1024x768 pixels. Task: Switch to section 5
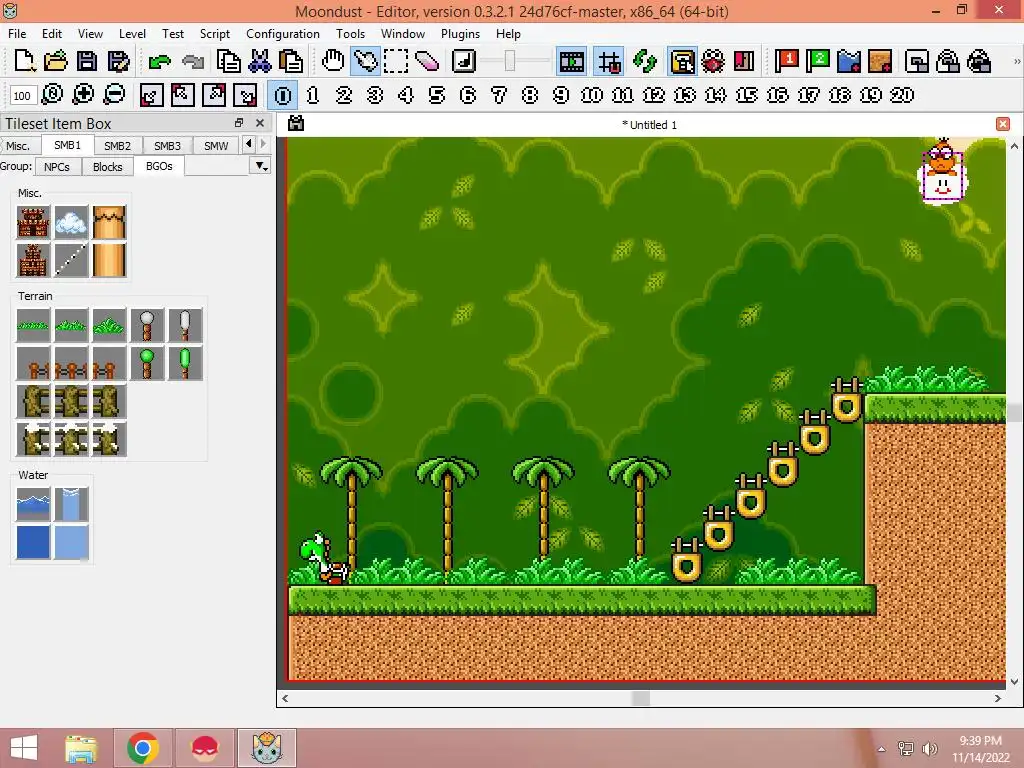click(x=437, y=95)
